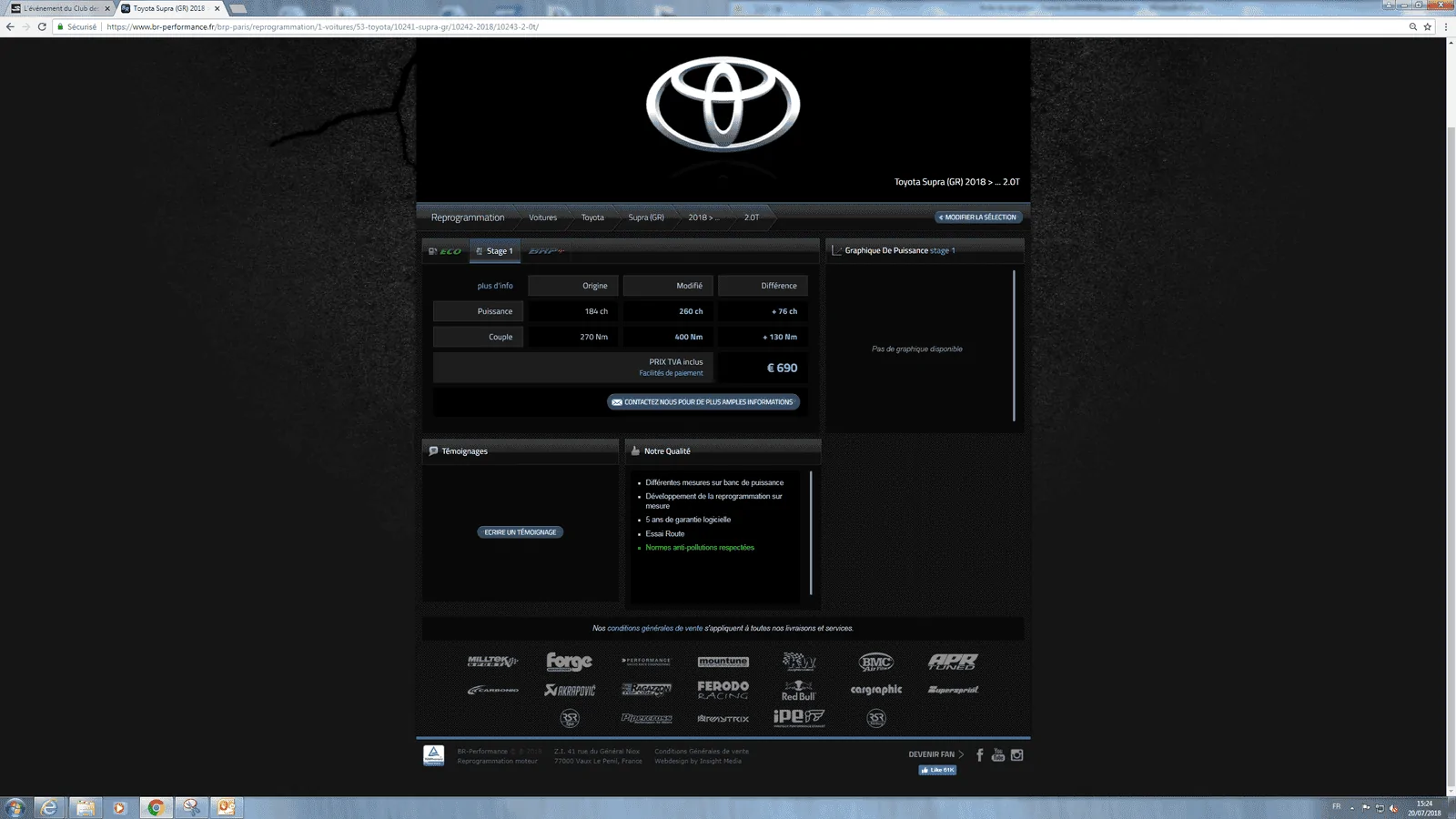The image size is (1456, 819).
Task: Click the Milltek Sport brand logo
Action: pyautogui.click(x=493, y=662)
